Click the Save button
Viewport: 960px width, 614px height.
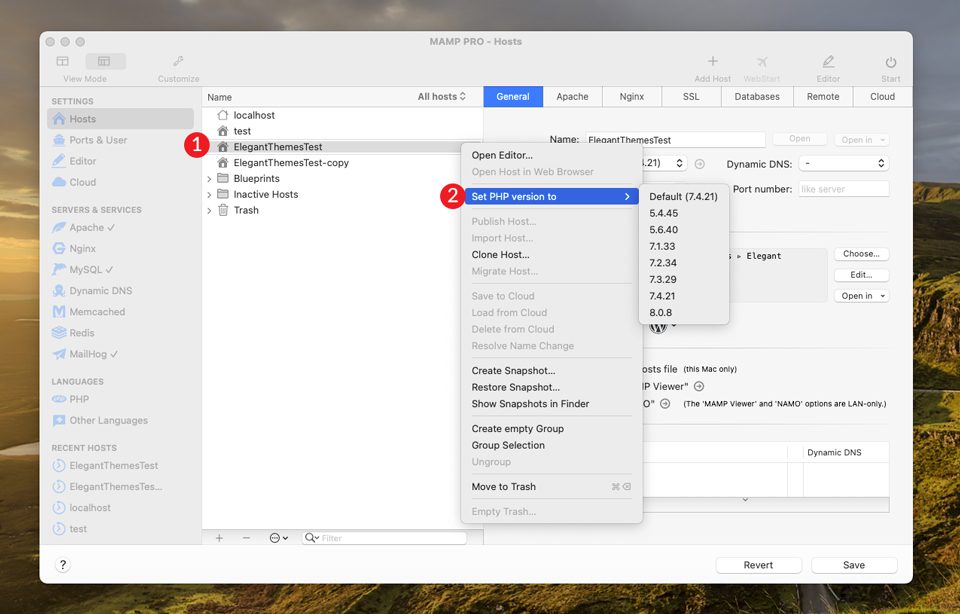(x=853, y=565)
